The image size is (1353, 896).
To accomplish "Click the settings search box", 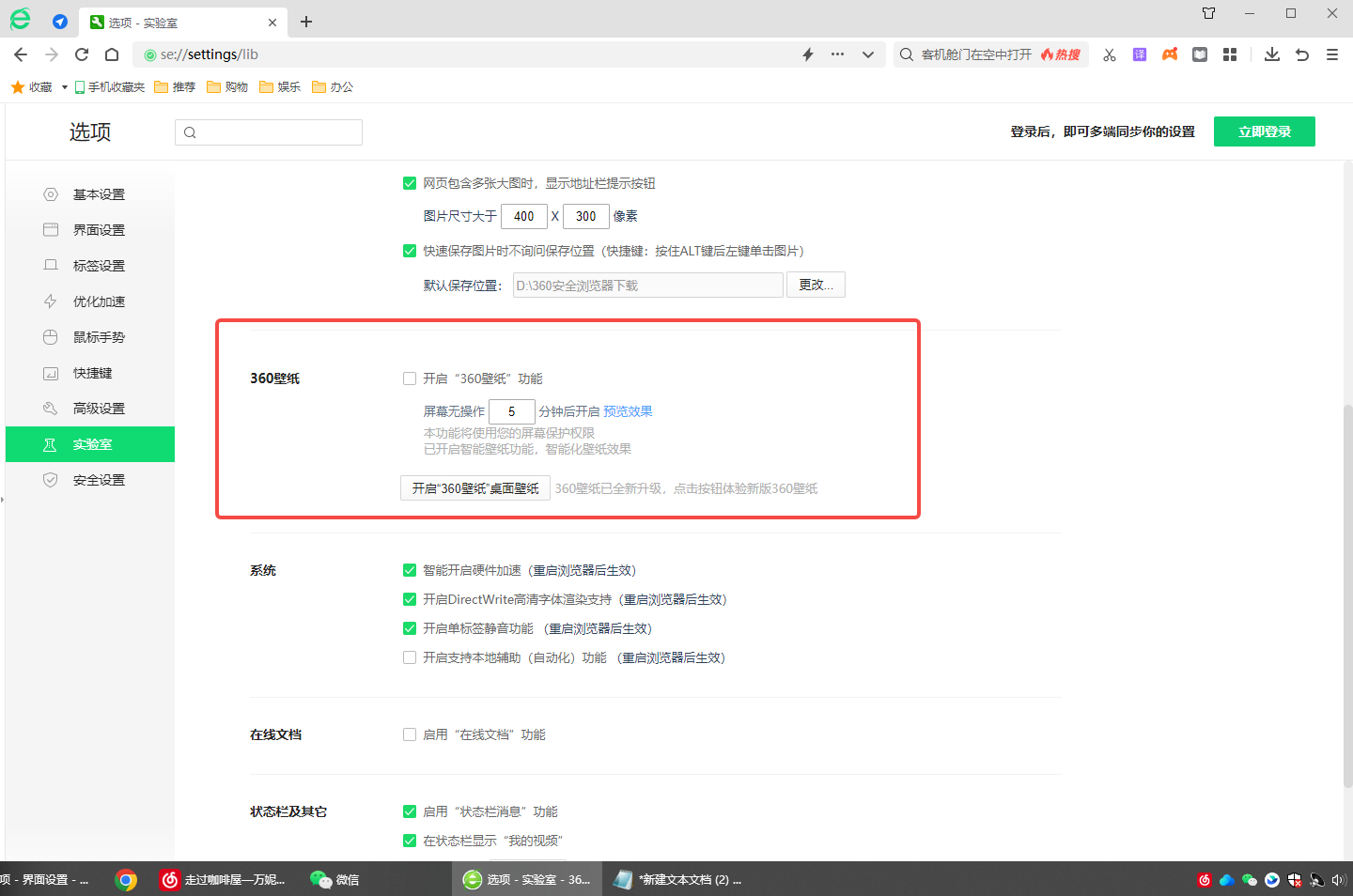I will pyautogui.click(x=269, y=132).
